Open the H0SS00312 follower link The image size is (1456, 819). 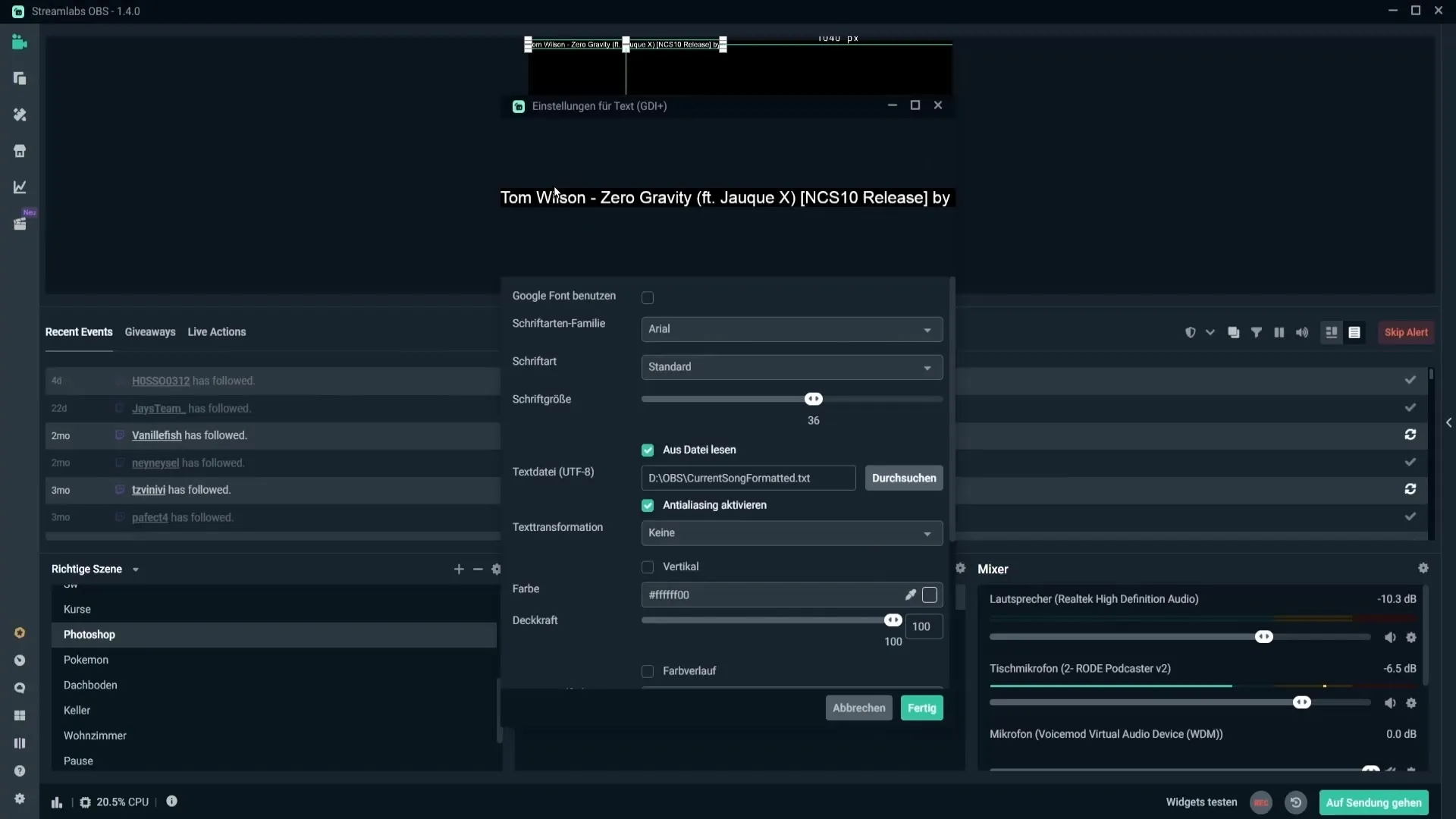click(161, 381)
